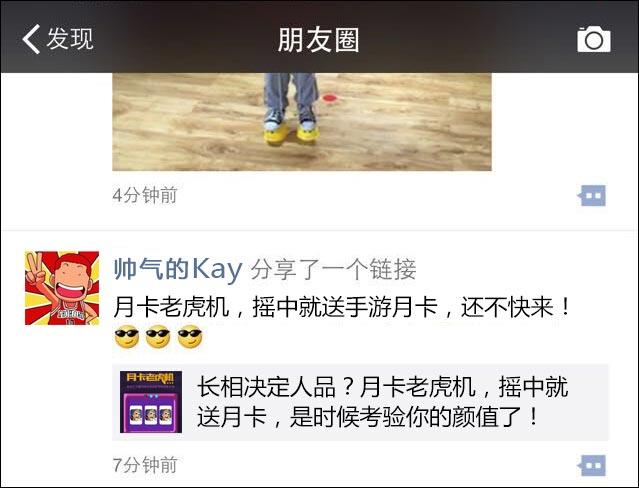Click comment bubble icon beside 4分钟前
This screenshot has height=488, width=639.
pos(592,196)
